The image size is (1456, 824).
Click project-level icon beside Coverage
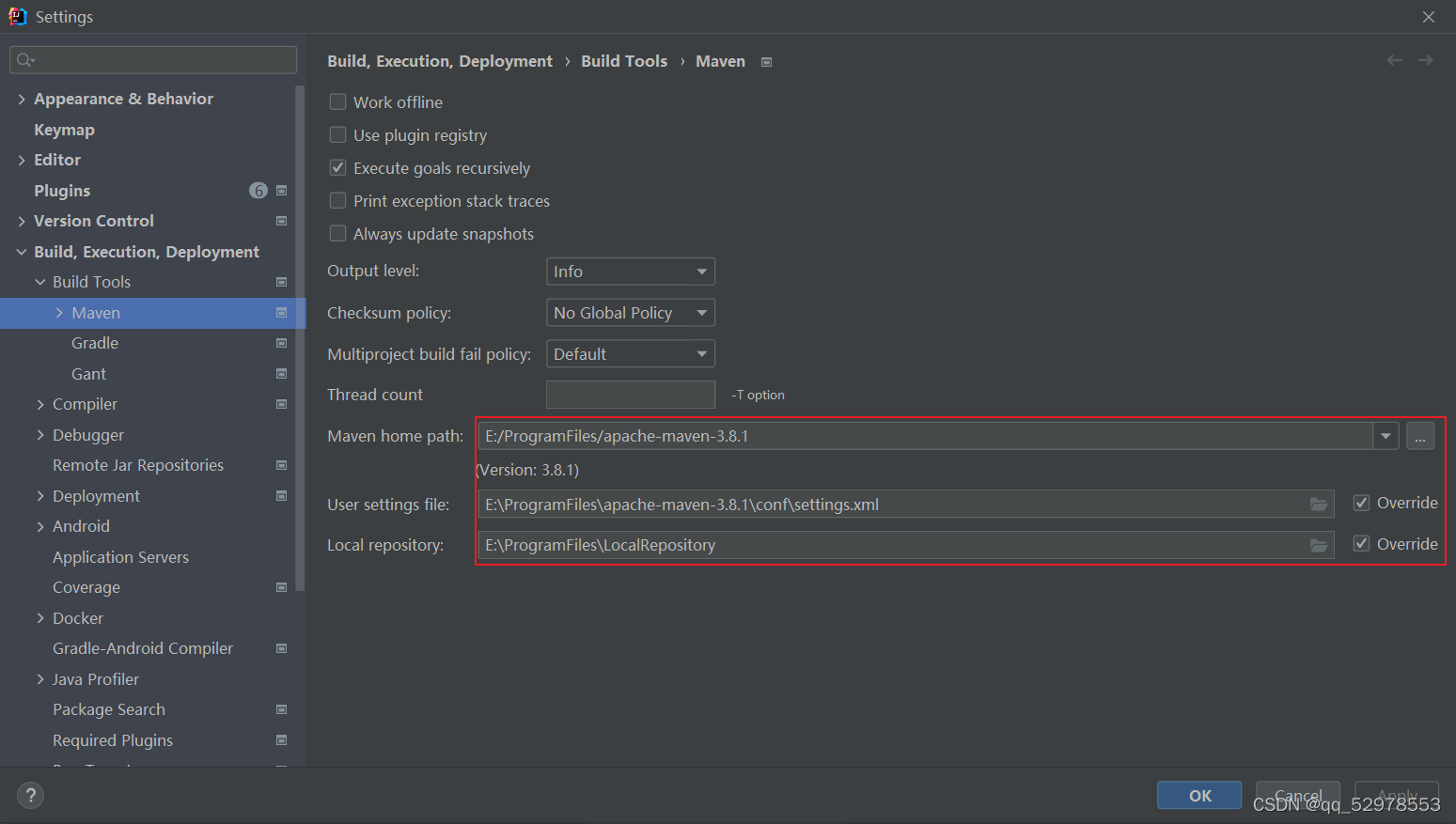[281, 587]
